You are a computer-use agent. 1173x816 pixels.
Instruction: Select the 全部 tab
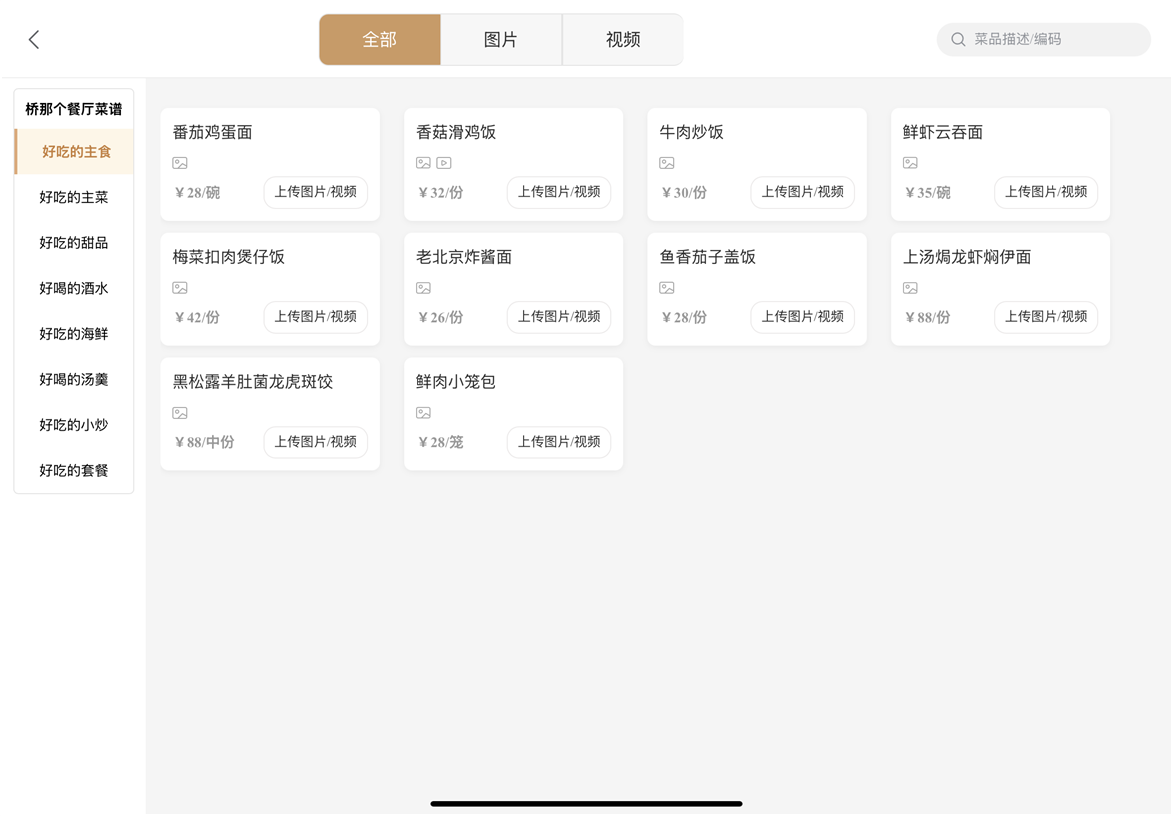[x=380, y=40]
